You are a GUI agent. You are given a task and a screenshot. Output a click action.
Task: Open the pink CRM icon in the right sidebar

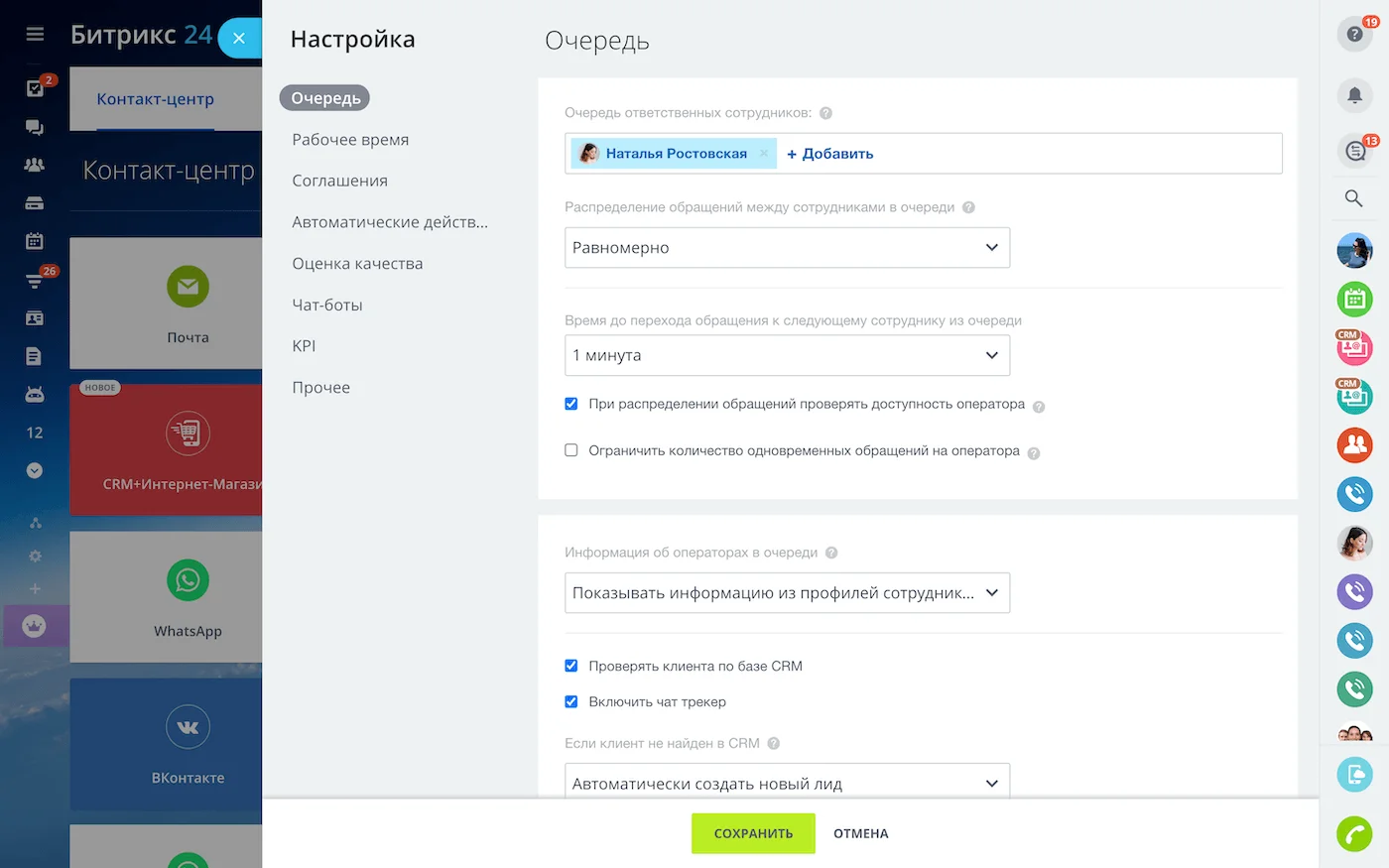click(x=1354, y=347)
